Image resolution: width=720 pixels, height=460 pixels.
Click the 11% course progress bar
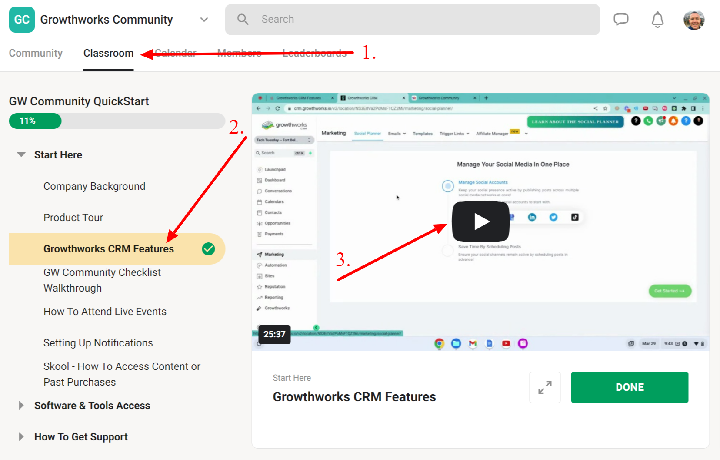pos(117,121)
